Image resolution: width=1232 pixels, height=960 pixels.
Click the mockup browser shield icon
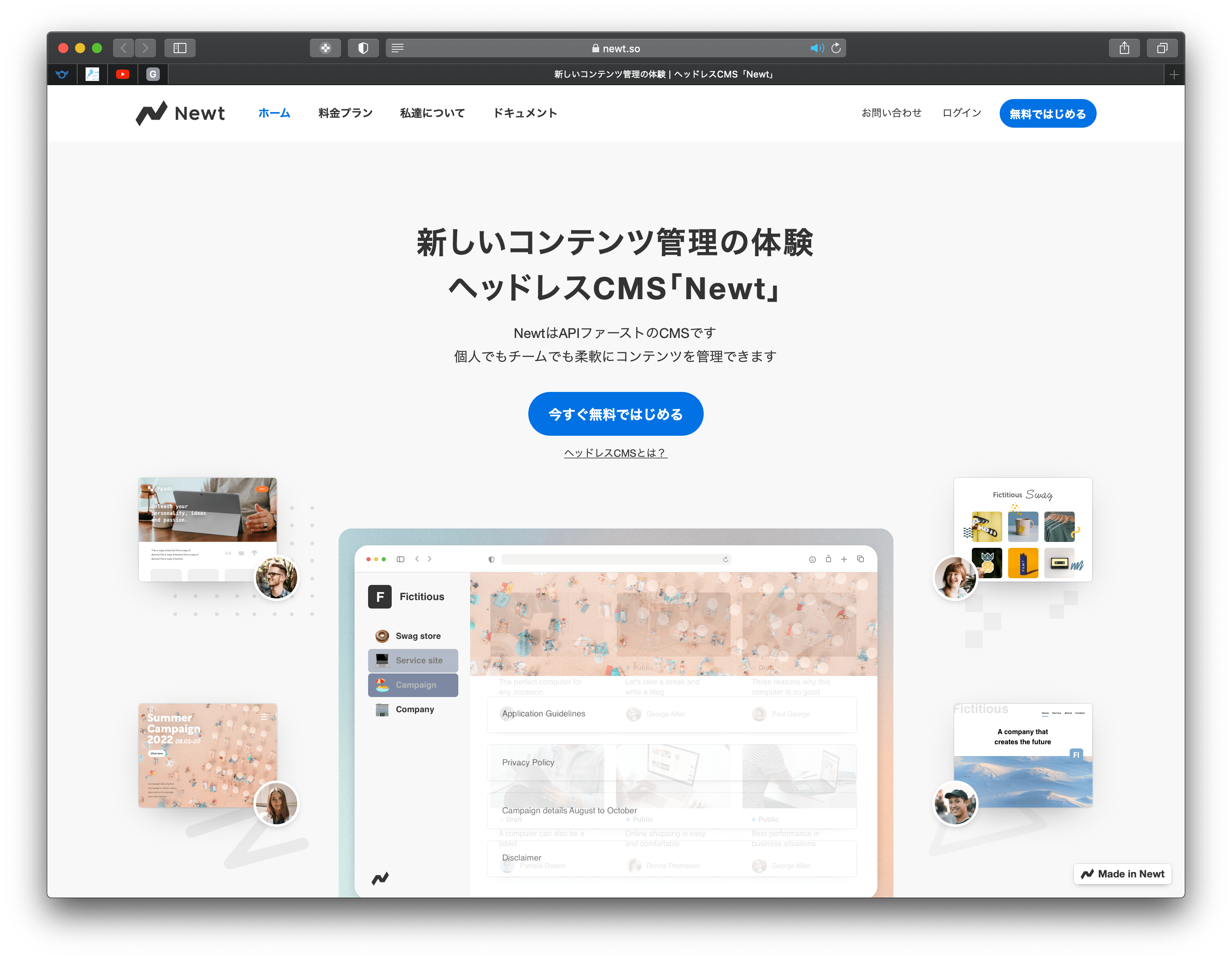click(491, 560)
